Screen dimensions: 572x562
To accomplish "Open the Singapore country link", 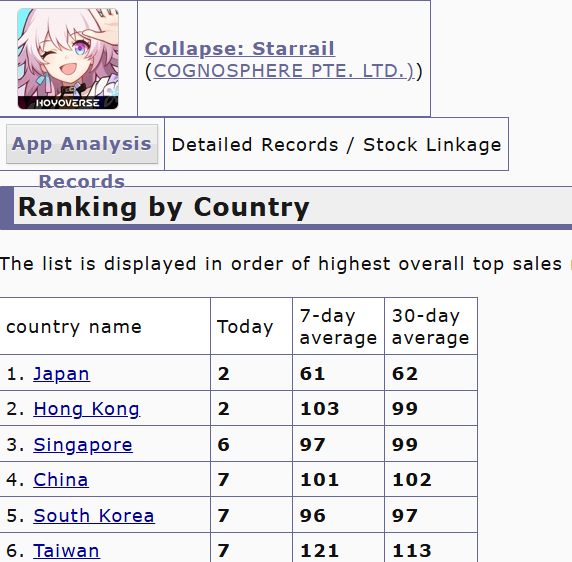I will pos(83,445).
